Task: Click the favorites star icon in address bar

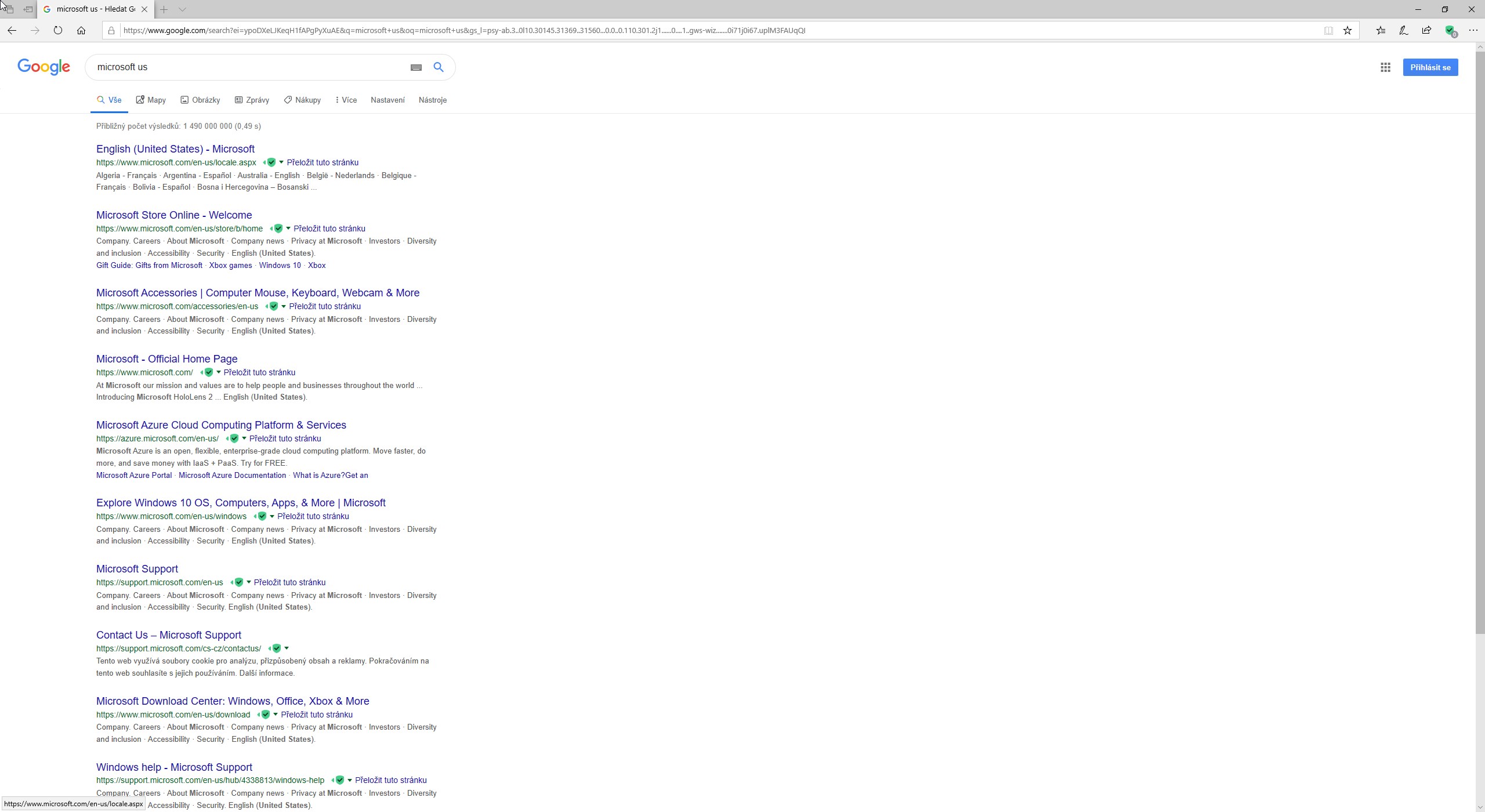Action: pyautogui.click(x=1348, y=30)
